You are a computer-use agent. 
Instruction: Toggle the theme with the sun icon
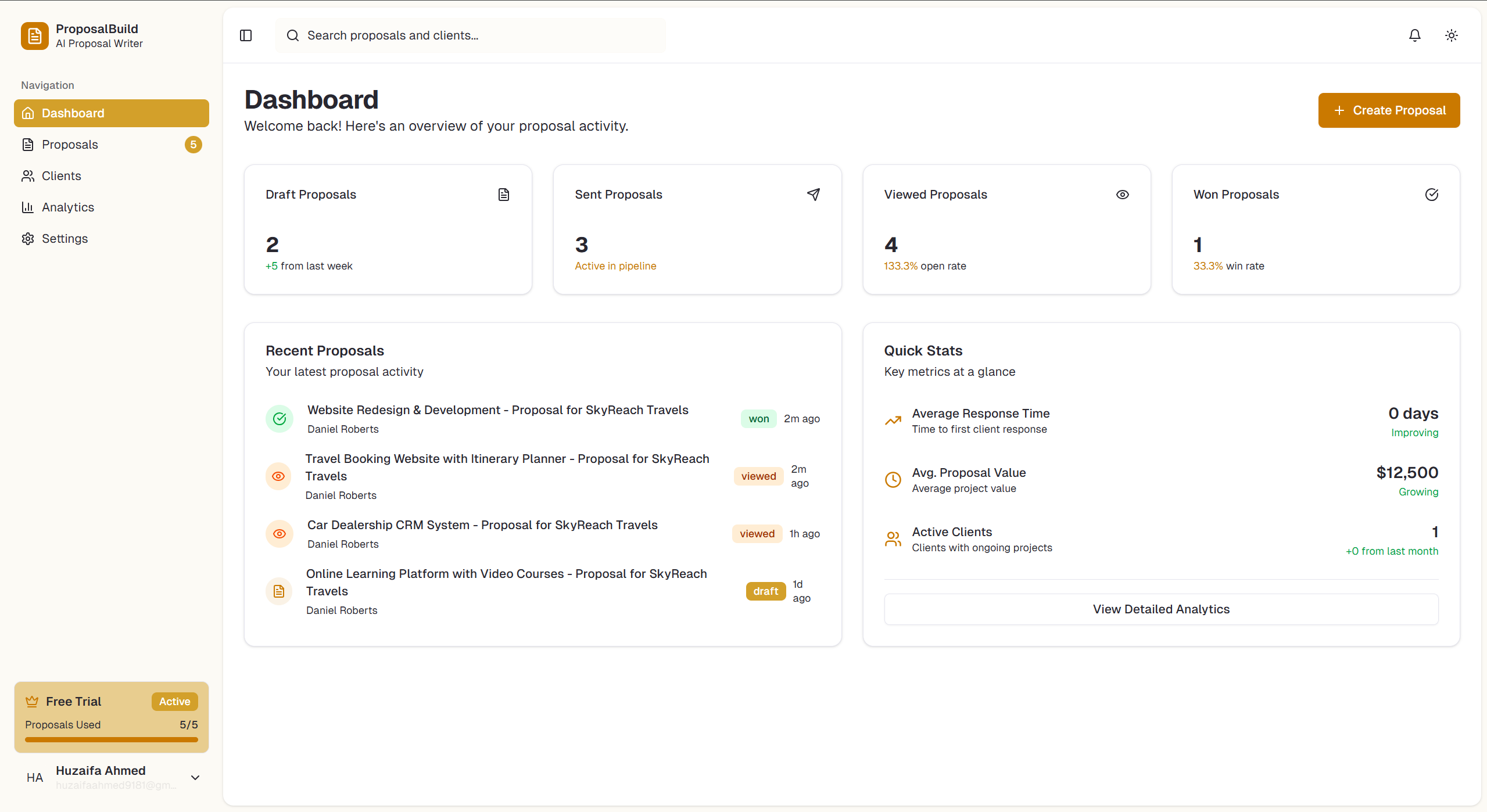click(1451, 35)
